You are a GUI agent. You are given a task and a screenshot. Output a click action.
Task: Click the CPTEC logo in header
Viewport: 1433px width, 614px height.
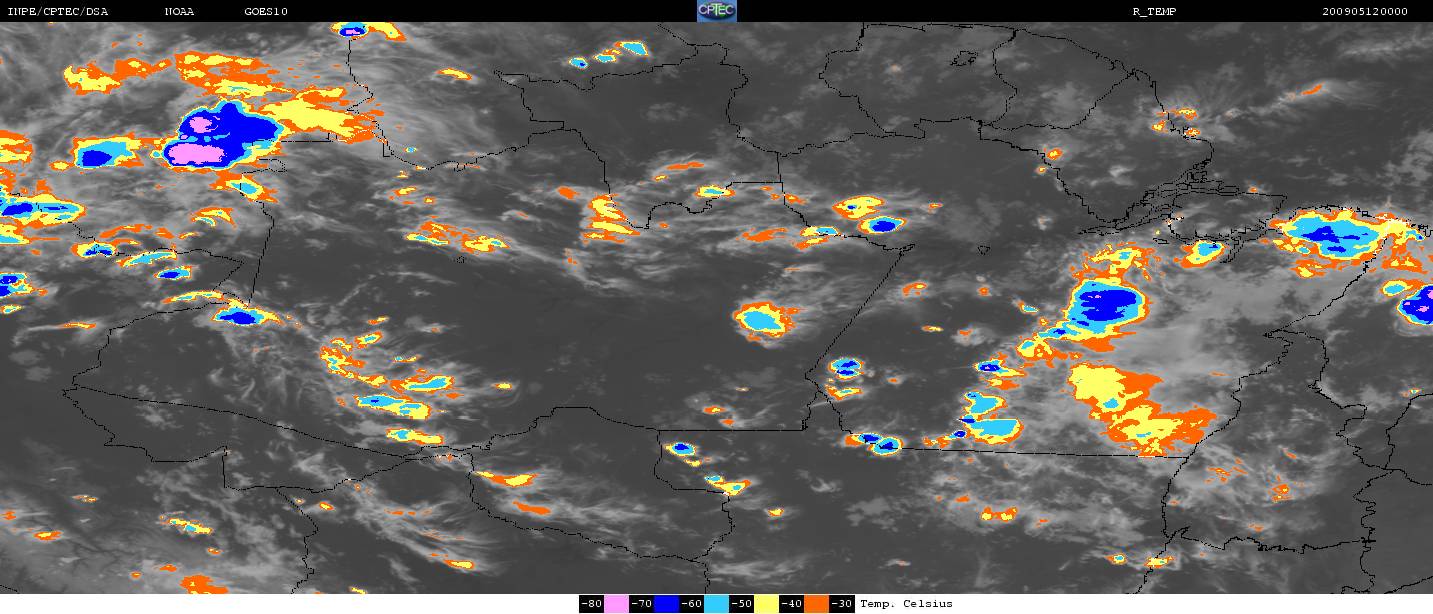click(716, 11)
